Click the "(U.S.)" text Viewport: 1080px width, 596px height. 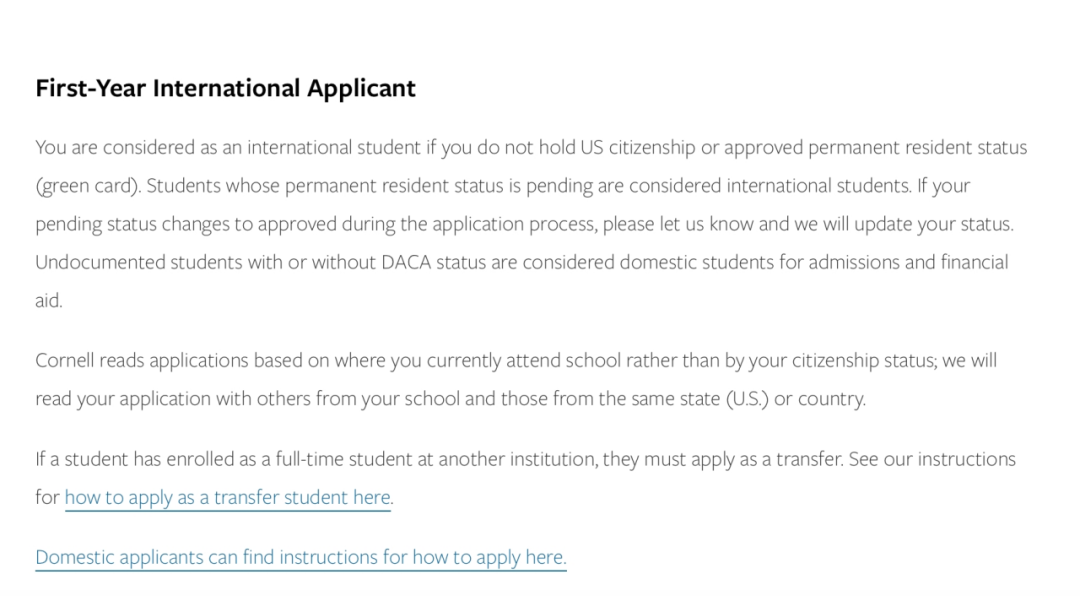coord(745,398)
